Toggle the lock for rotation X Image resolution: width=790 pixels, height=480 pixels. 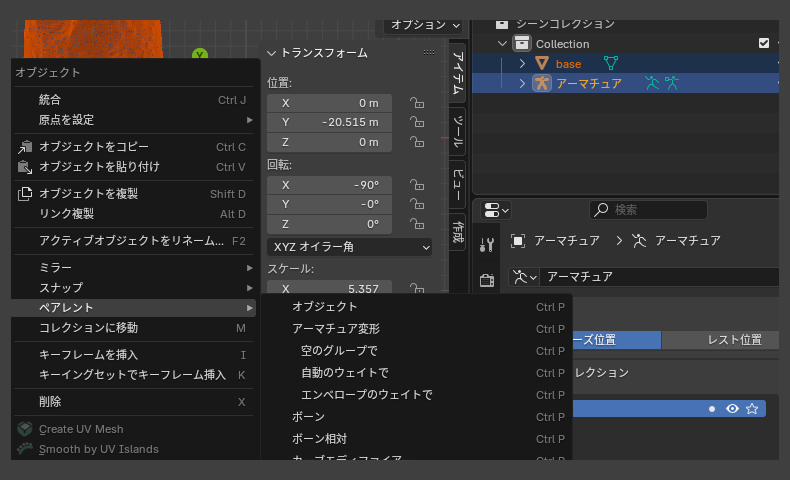pos(415,185)
